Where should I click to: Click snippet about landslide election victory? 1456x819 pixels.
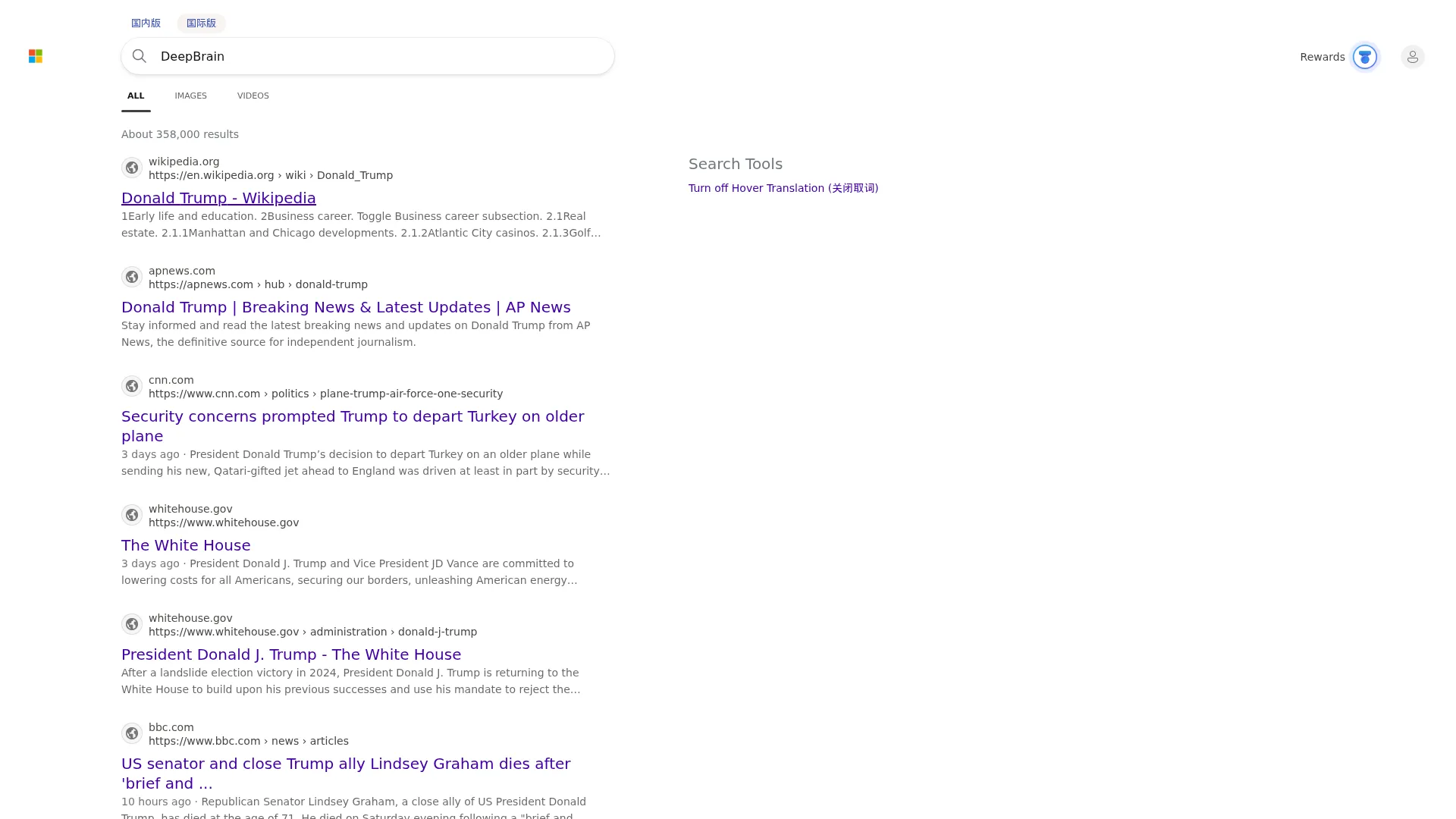coord(351,681)
